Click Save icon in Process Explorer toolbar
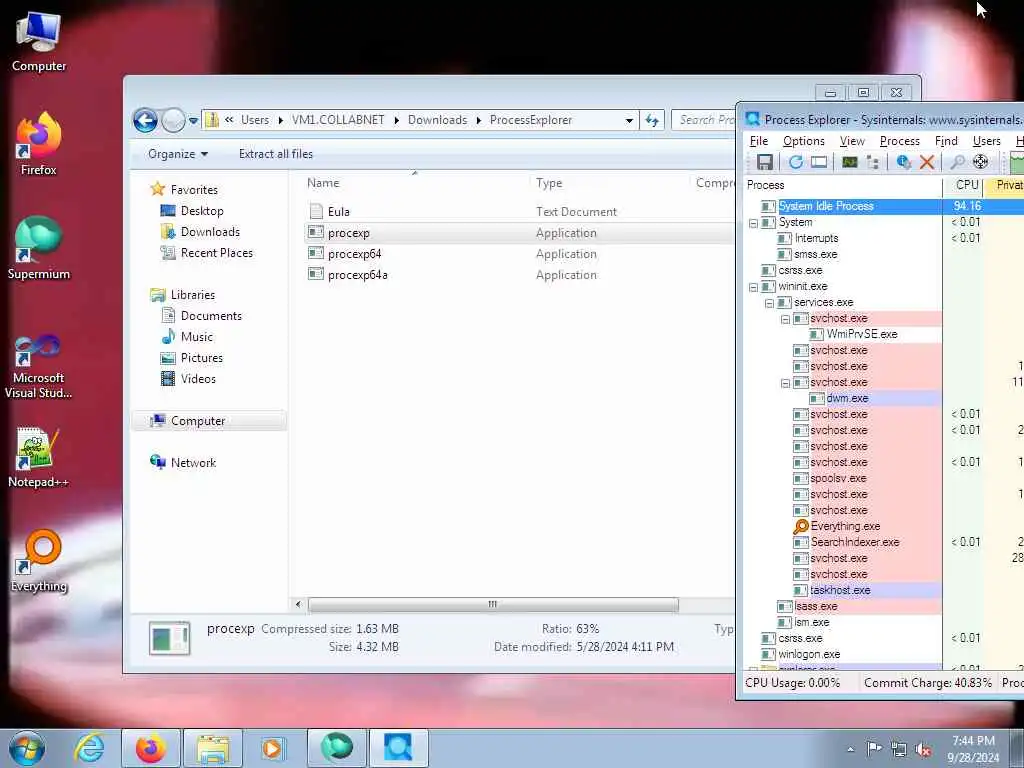 [x=764, y=162]
